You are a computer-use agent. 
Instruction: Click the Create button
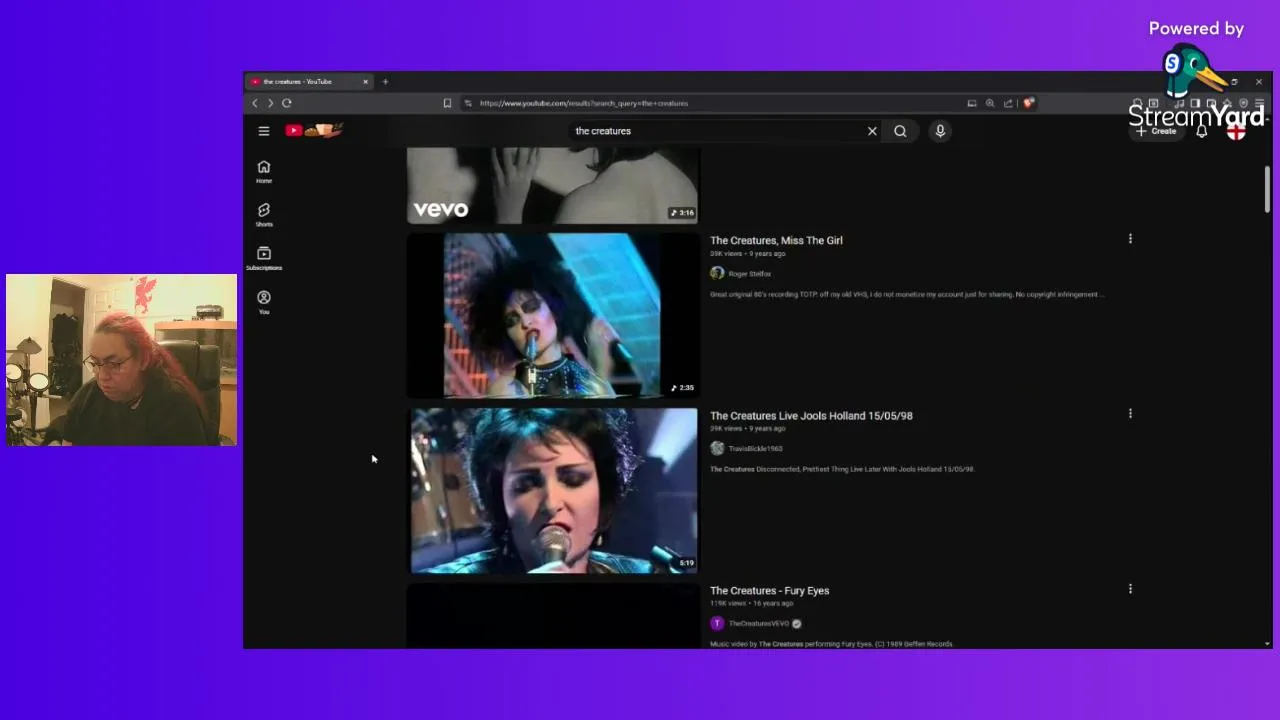click(1157, 131)
